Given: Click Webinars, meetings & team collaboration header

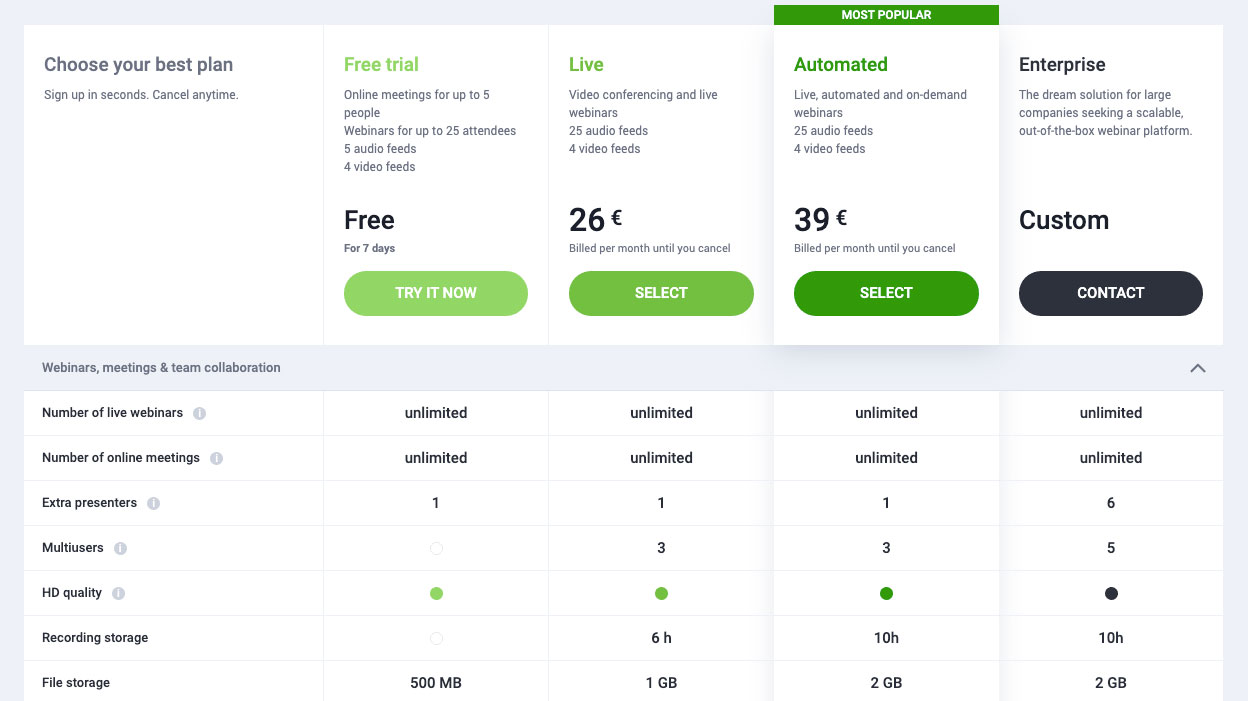Looking at the screenshot, I should [x=161, y=368].
